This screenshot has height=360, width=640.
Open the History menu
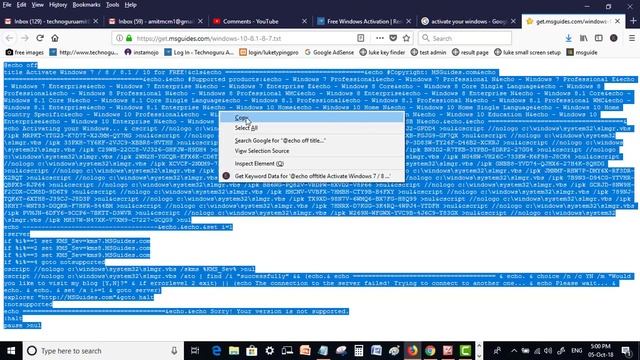pos(58,5)
